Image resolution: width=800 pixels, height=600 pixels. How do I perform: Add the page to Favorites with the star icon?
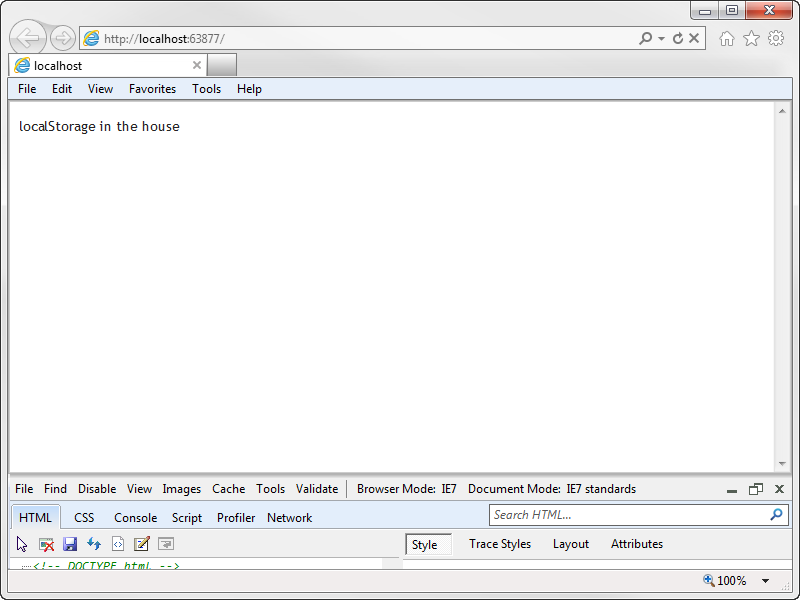click(752, 37)
